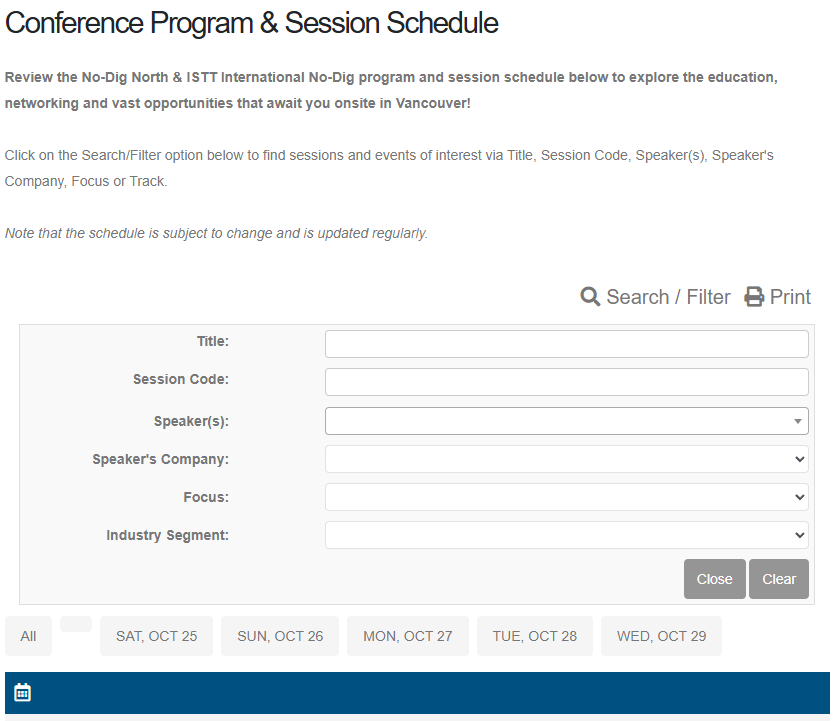The height and width of the screenshot is (721, 834).
Task: Show sessions for SUN, OCT 26
Action: coord(280,636)
